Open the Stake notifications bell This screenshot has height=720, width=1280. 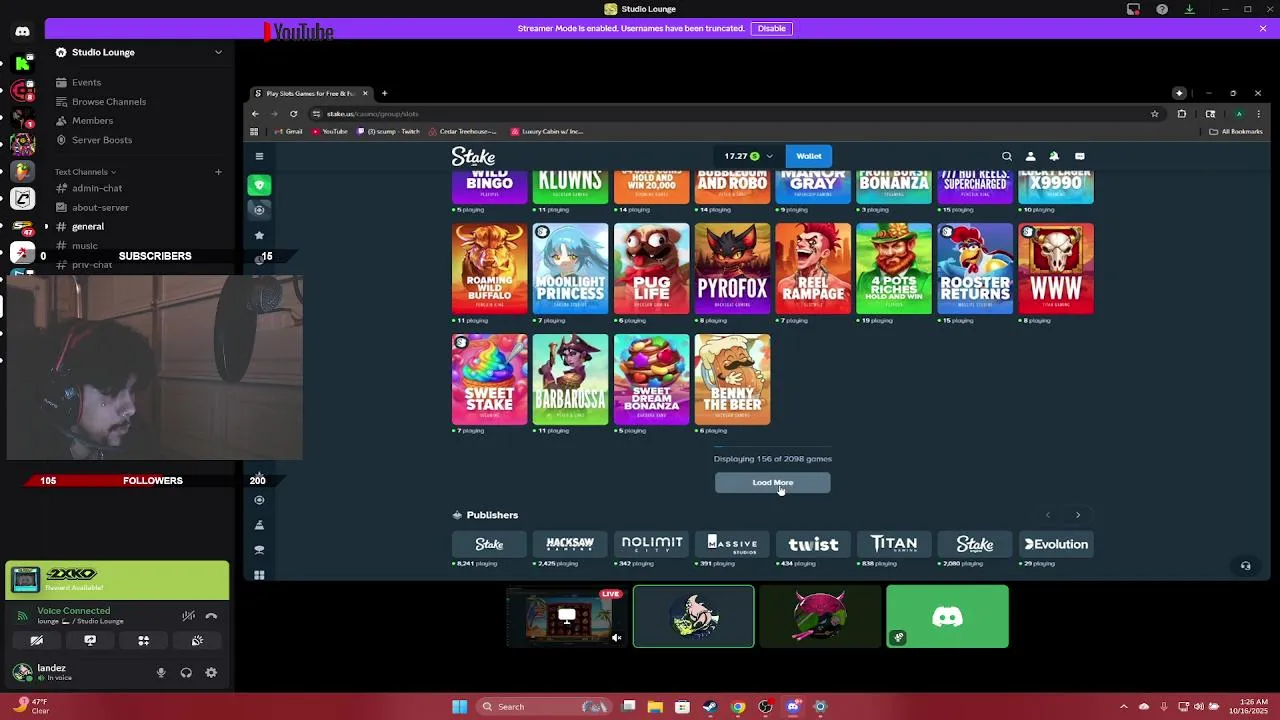[x=1054, y=156]
